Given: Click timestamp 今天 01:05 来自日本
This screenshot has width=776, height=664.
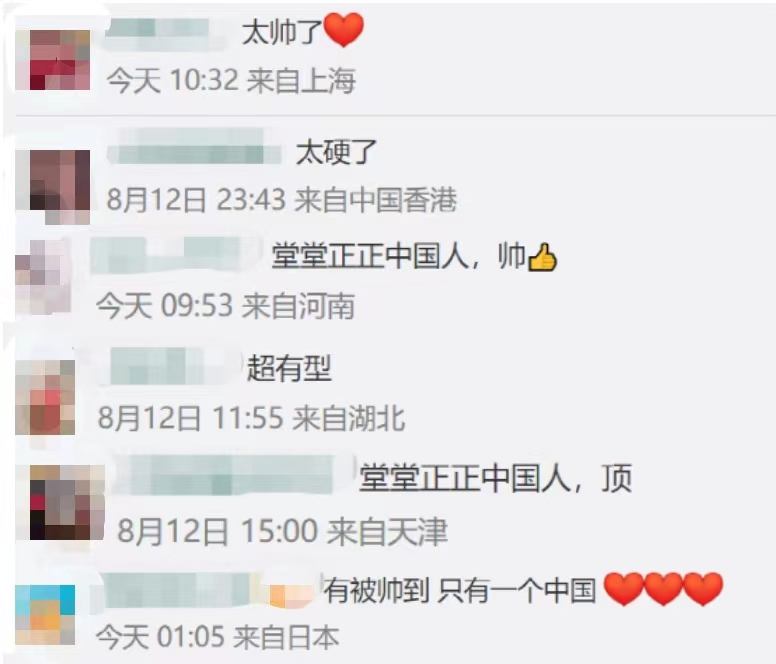Looking at the screenshot, I should (x=217, y=637).
